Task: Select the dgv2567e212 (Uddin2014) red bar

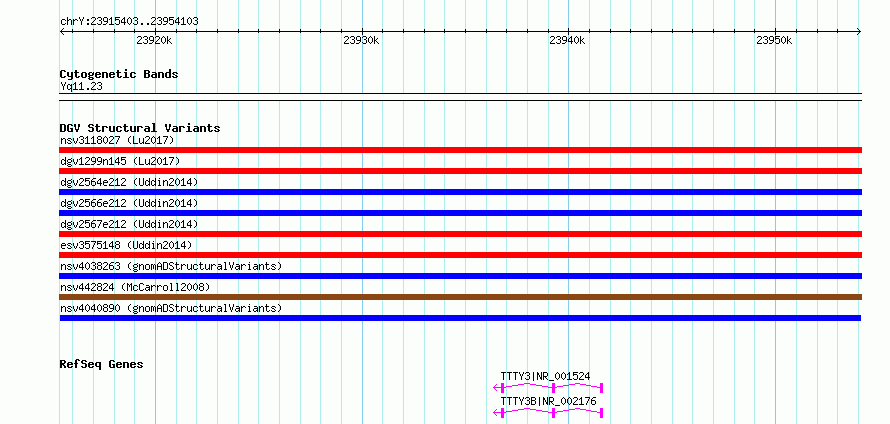Action: tap(460, 234)
